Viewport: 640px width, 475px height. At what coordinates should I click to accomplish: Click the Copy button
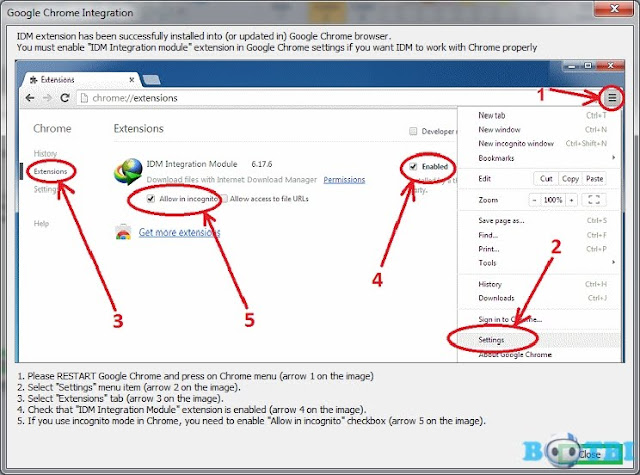click(x=570, y=179)
